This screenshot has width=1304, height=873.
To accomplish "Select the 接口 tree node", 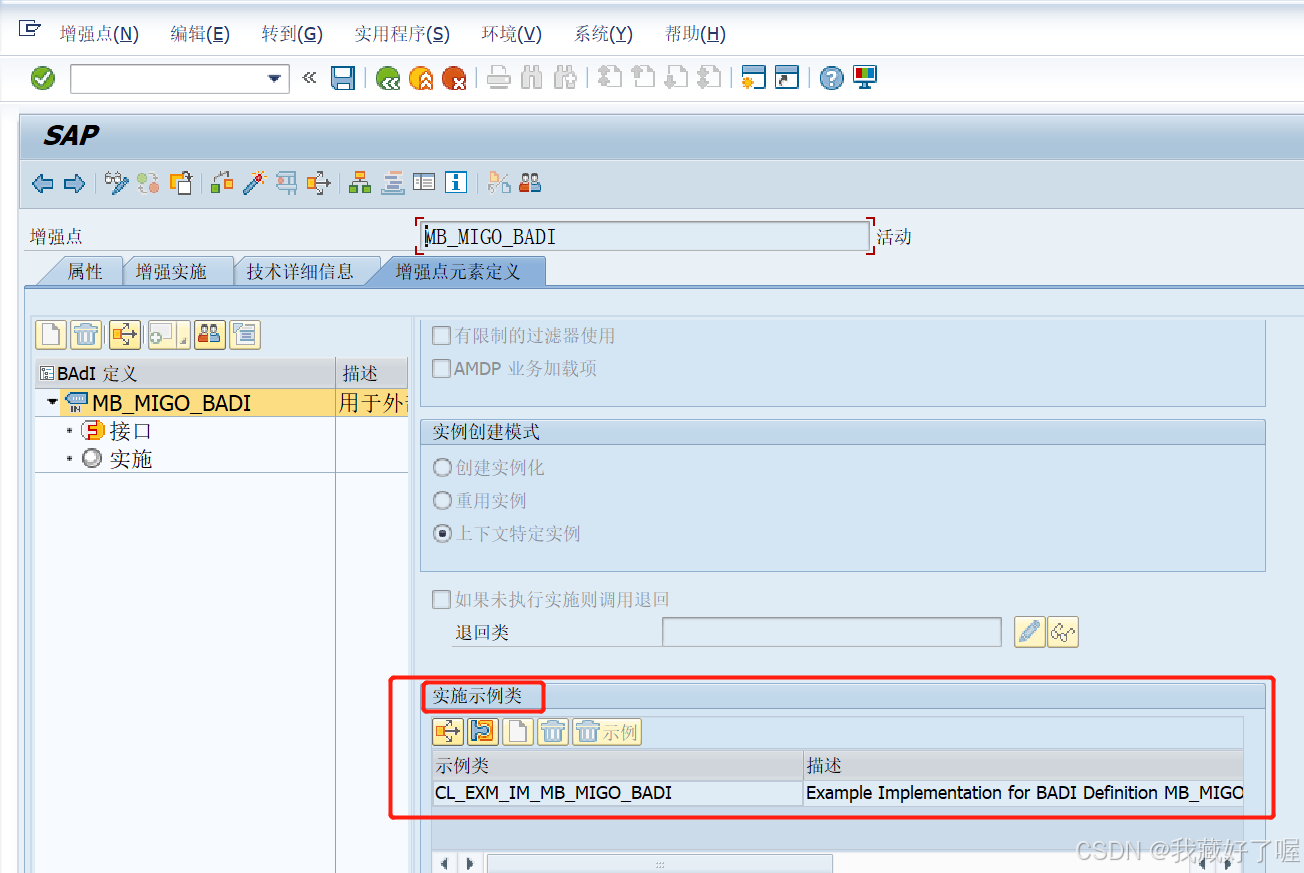I will pyautogui.click(x=131, y=431).
